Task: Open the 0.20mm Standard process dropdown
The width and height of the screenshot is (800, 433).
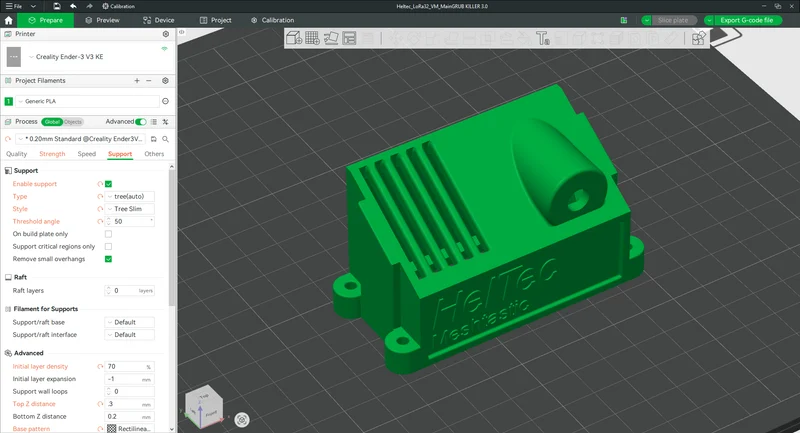Action: [81, 139]
